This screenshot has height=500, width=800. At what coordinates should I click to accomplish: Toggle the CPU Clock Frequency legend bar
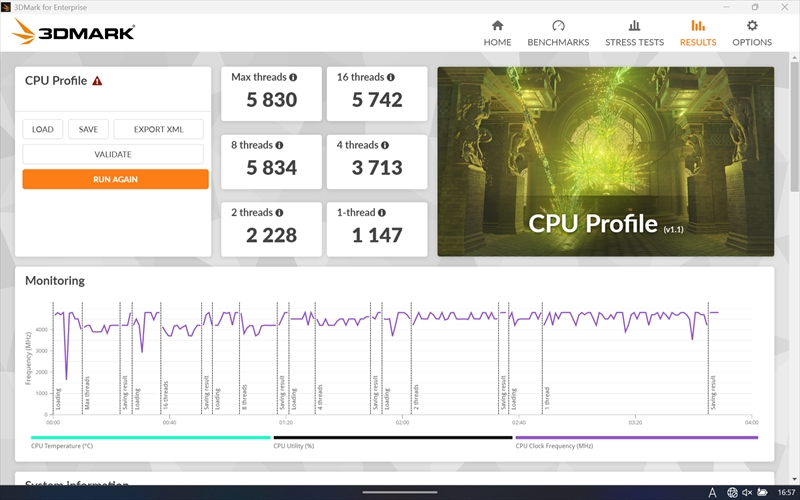(x=637, y=437)
